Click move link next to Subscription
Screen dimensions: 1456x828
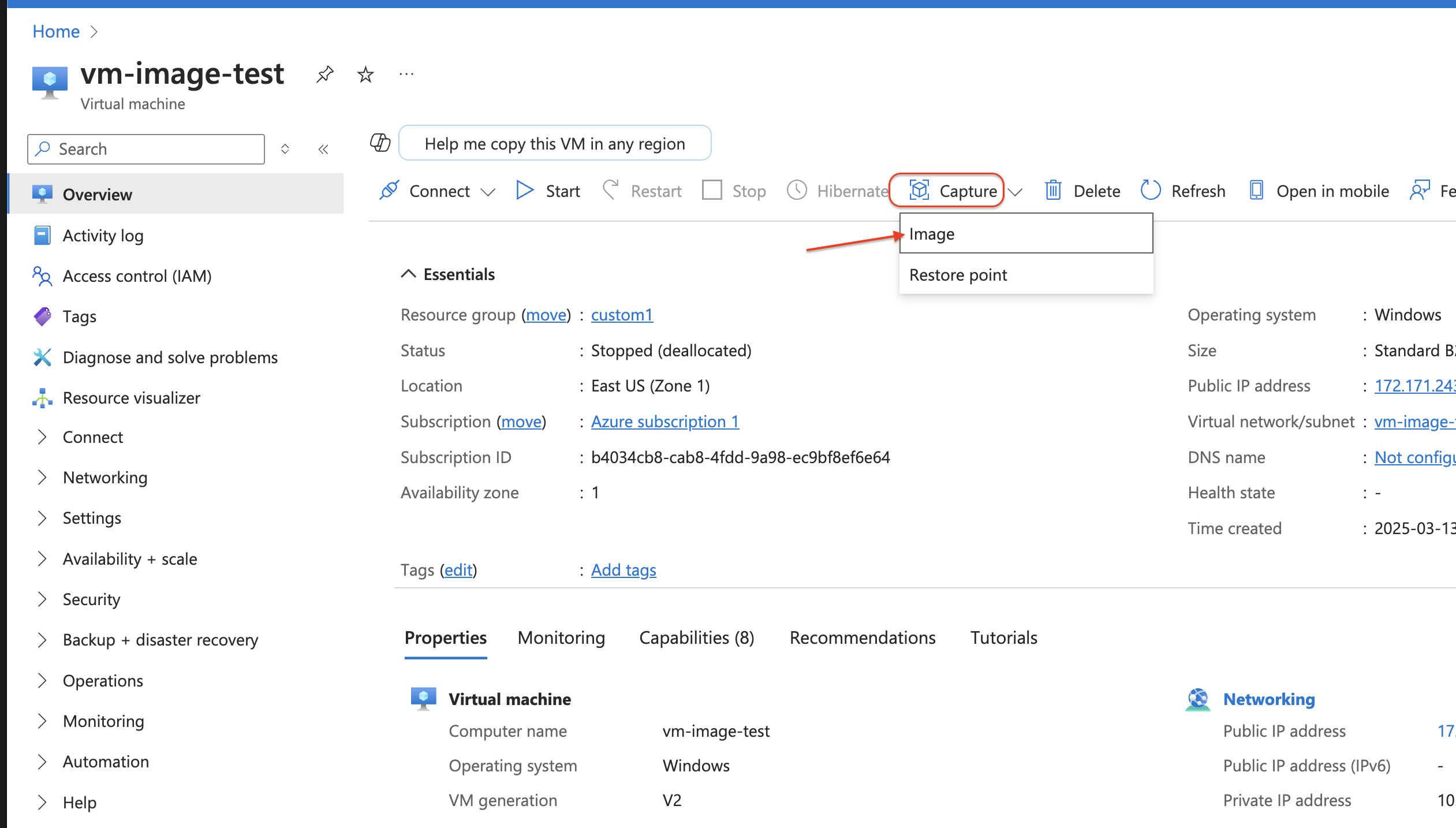[521, 422]
